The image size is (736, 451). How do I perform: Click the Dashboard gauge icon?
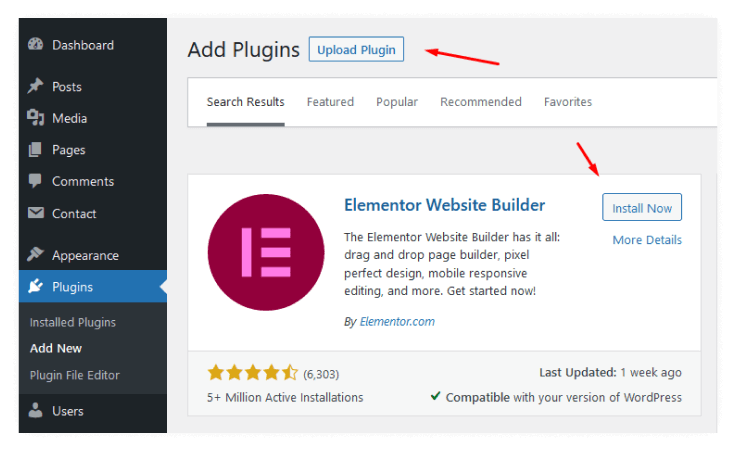coord(35,45)
